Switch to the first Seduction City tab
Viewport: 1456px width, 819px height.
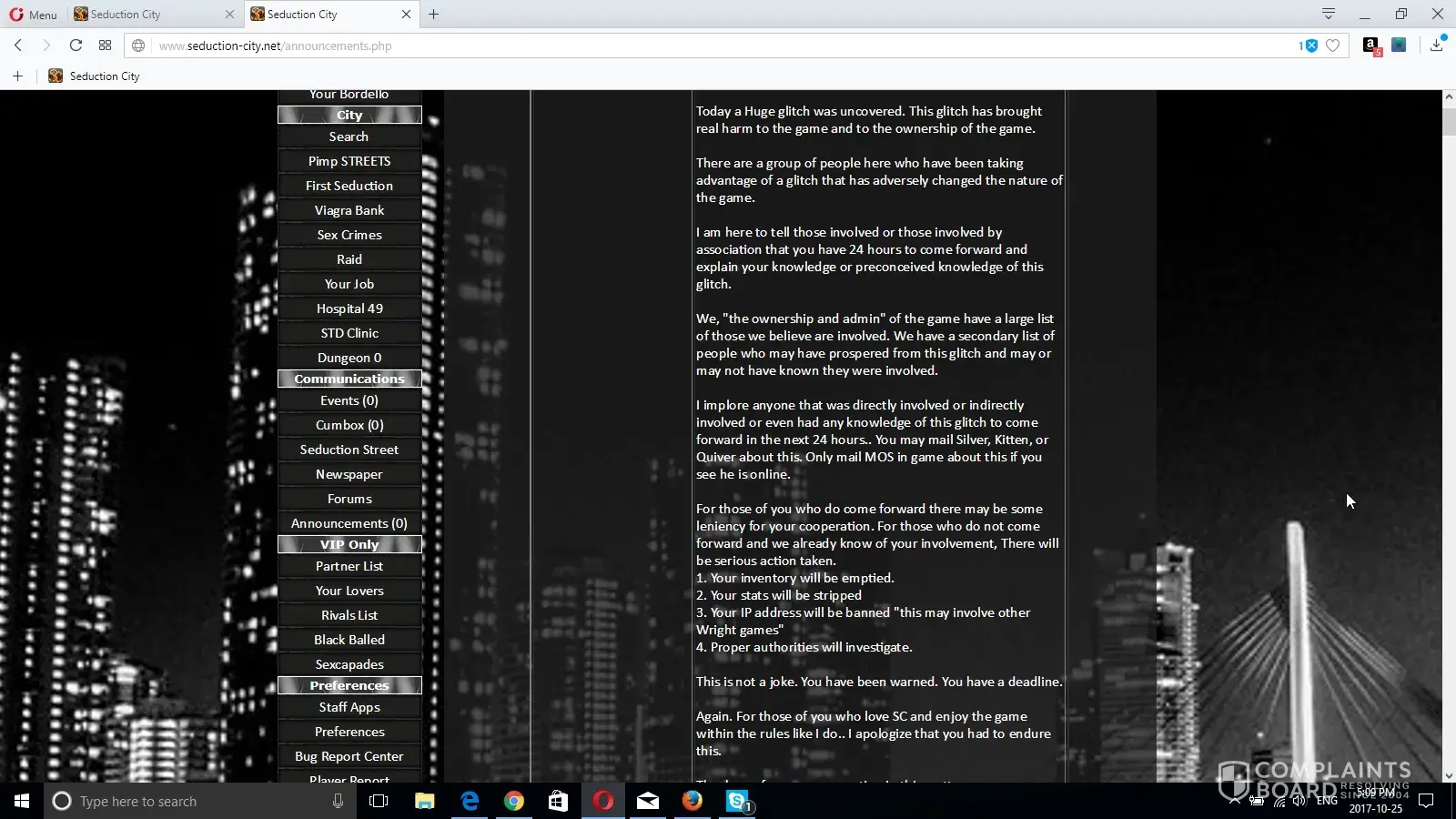(x=146, y=15)
